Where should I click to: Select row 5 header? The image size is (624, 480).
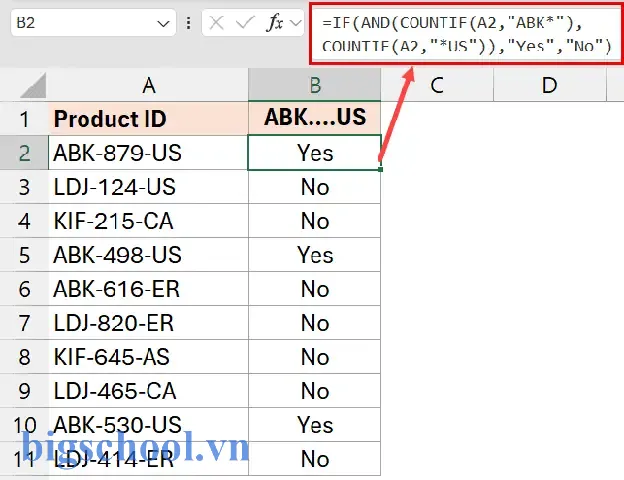pos(24,255)
